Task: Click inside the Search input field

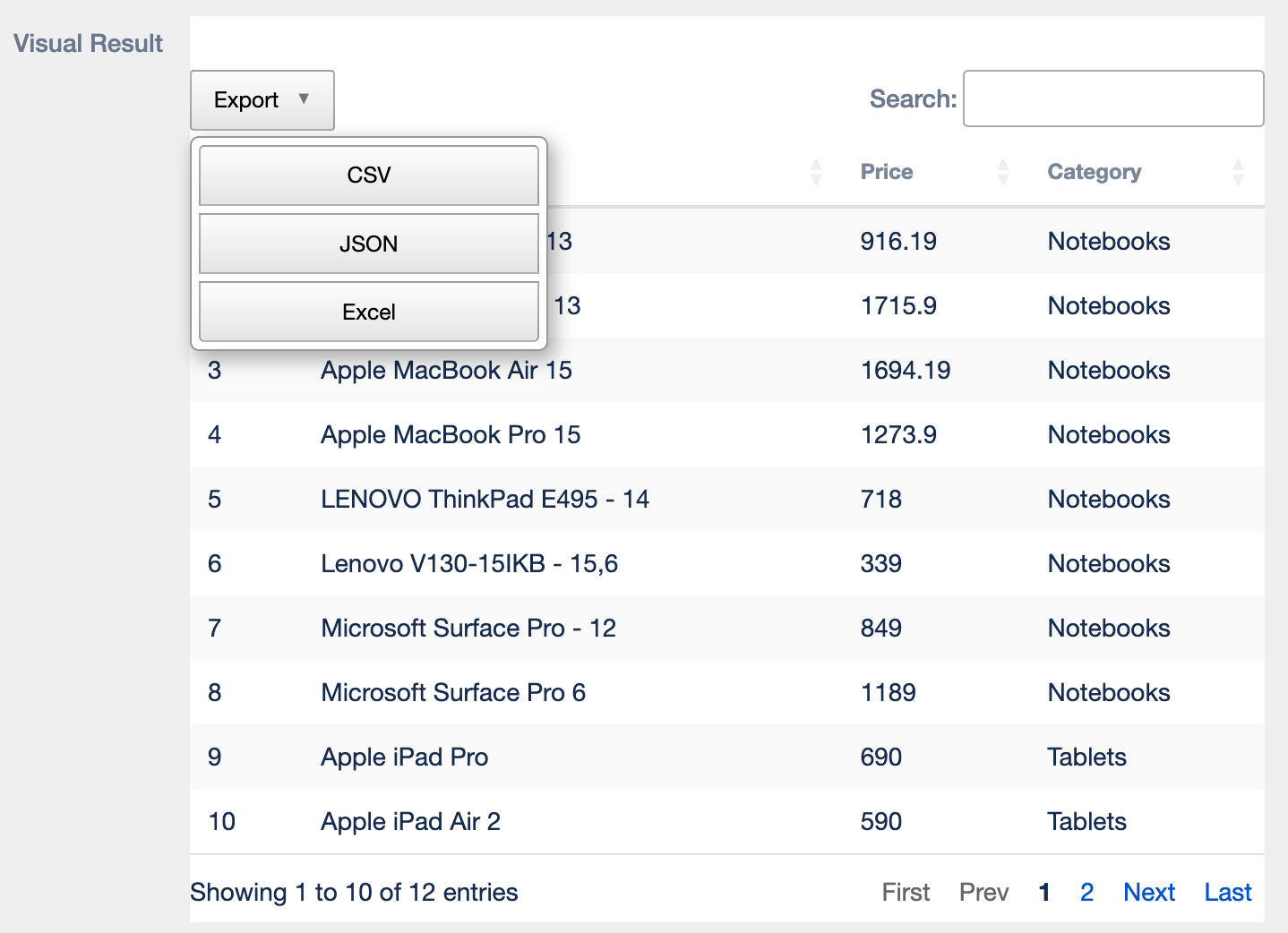Action: pos(1113,98)
